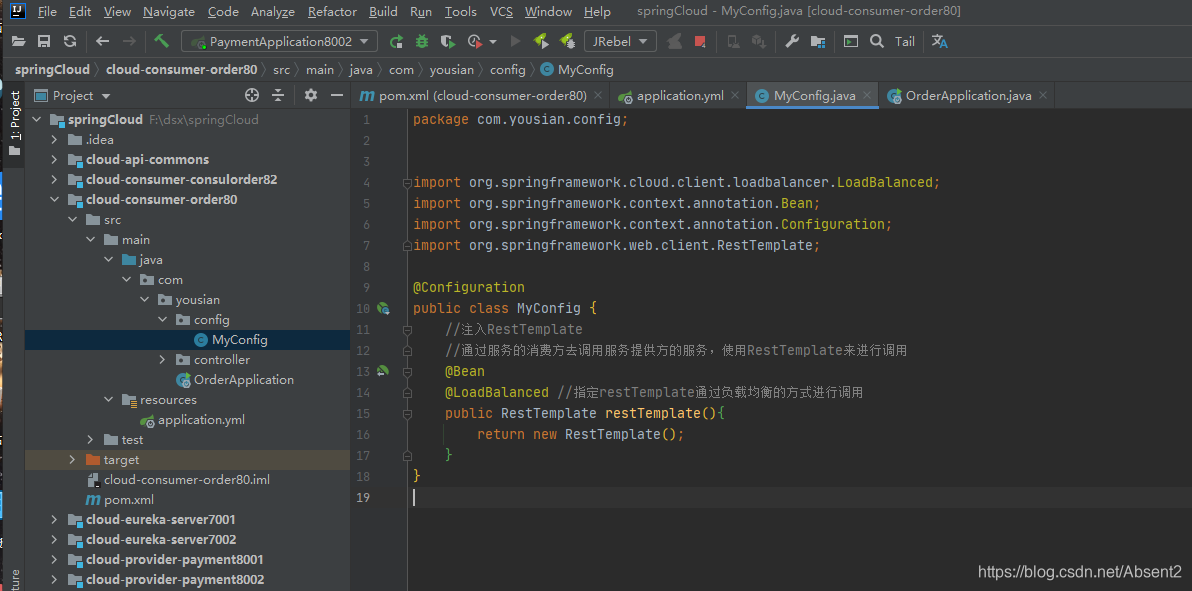Select cloud-consumer-order80.iml file
1192x591 pixels.
click(178, 480)
